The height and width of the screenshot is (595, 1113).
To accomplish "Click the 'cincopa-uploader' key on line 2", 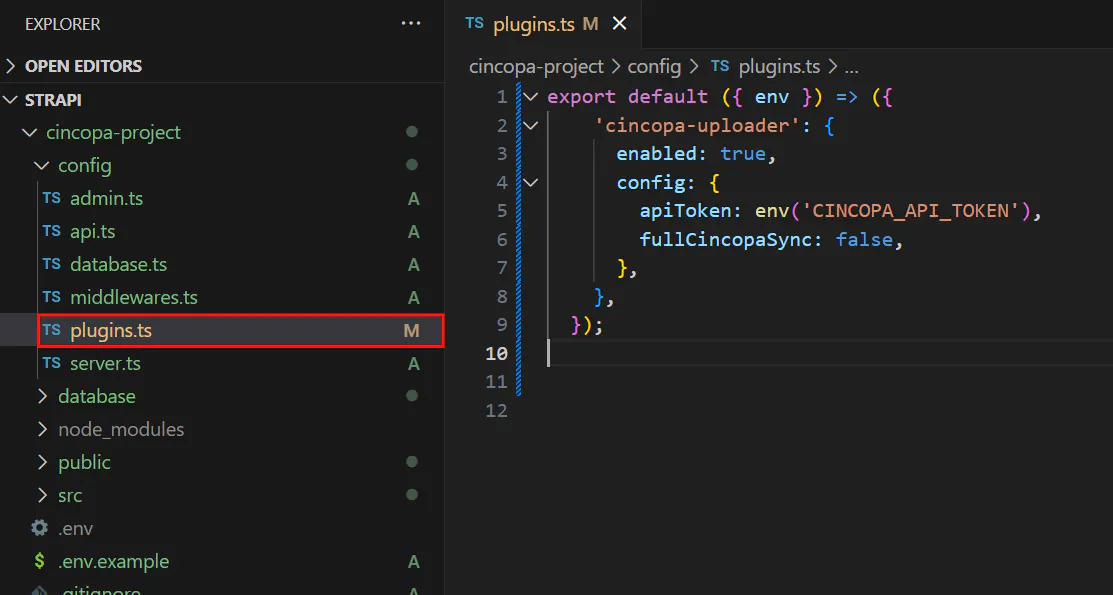I will click(x=698, y=126).
